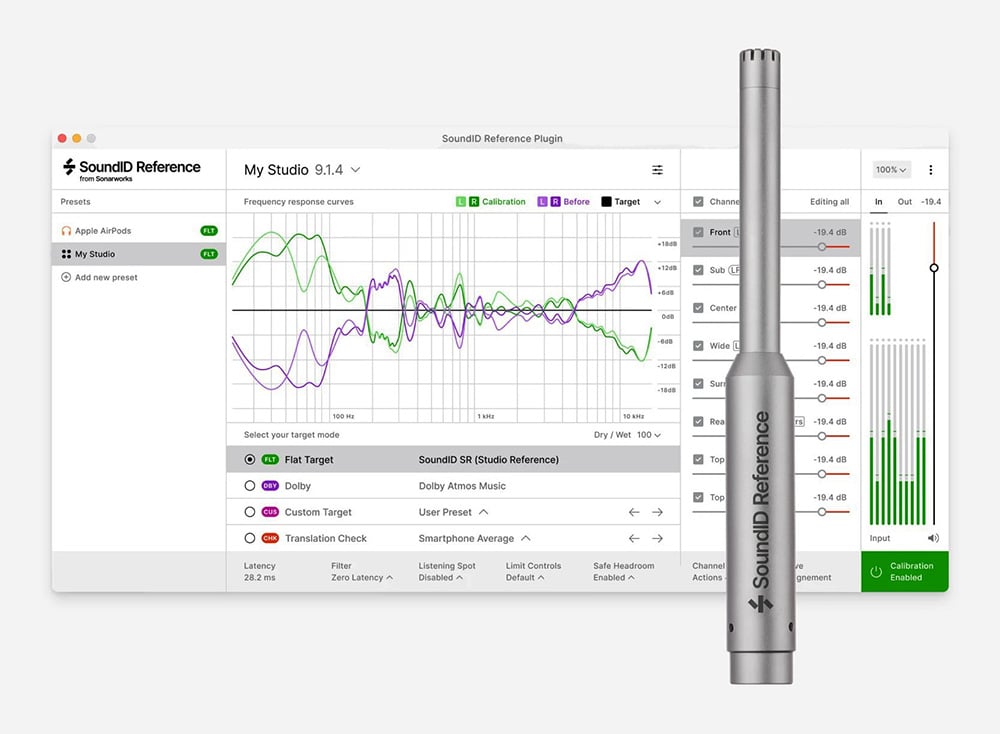Toggle the all-channels header checkbox
The image size is (1000, 734).
pyautogui.click(x=698, y=202)
